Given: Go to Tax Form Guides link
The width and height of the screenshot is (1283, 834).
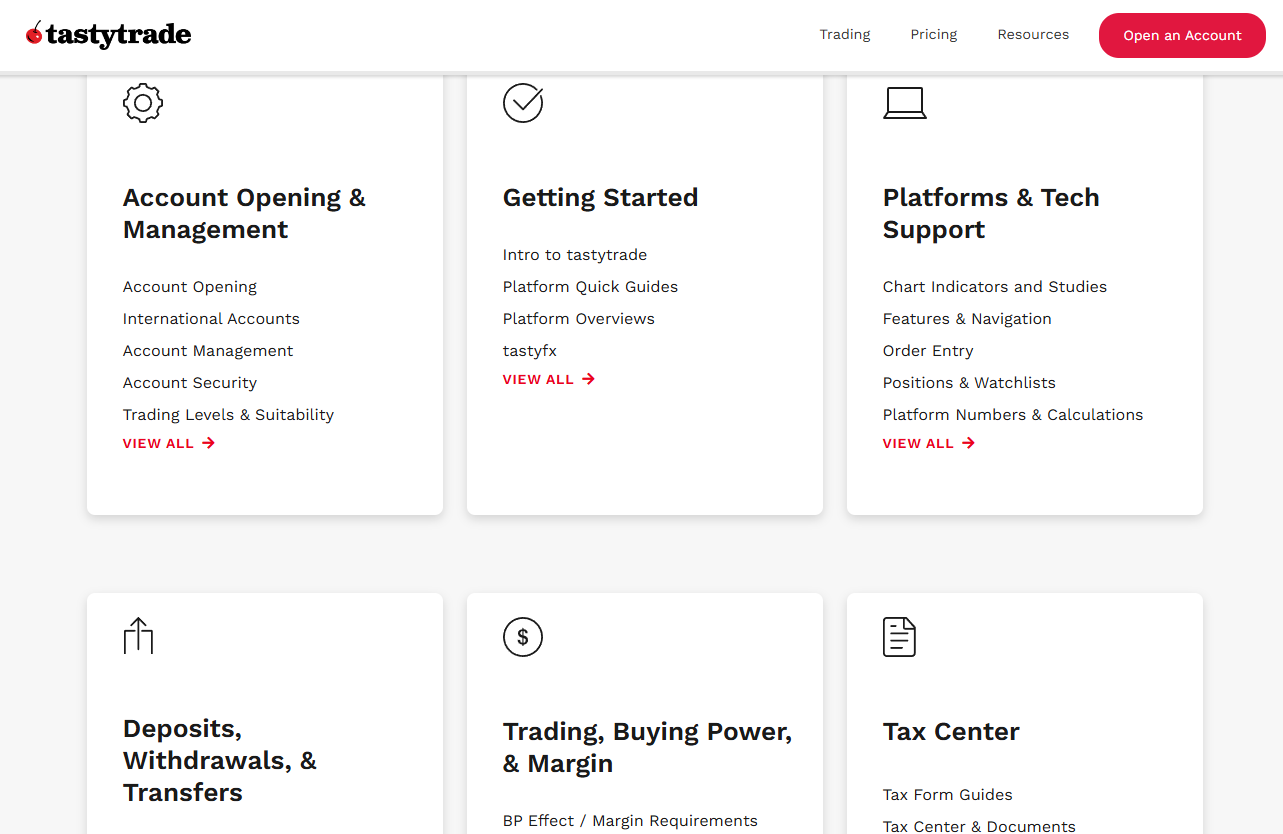Looking at the screenshot, I should pos(948,795).
